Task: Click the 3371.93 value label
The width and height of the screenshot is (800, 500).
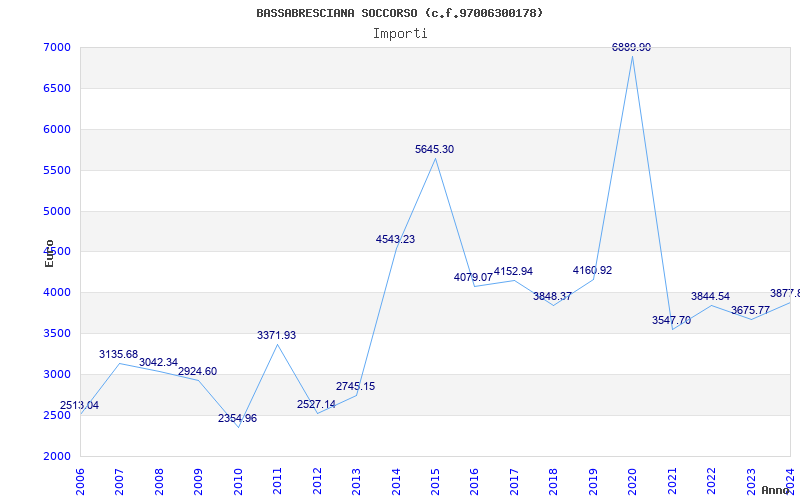Action: pyautogui.click(x=277, y=336)
